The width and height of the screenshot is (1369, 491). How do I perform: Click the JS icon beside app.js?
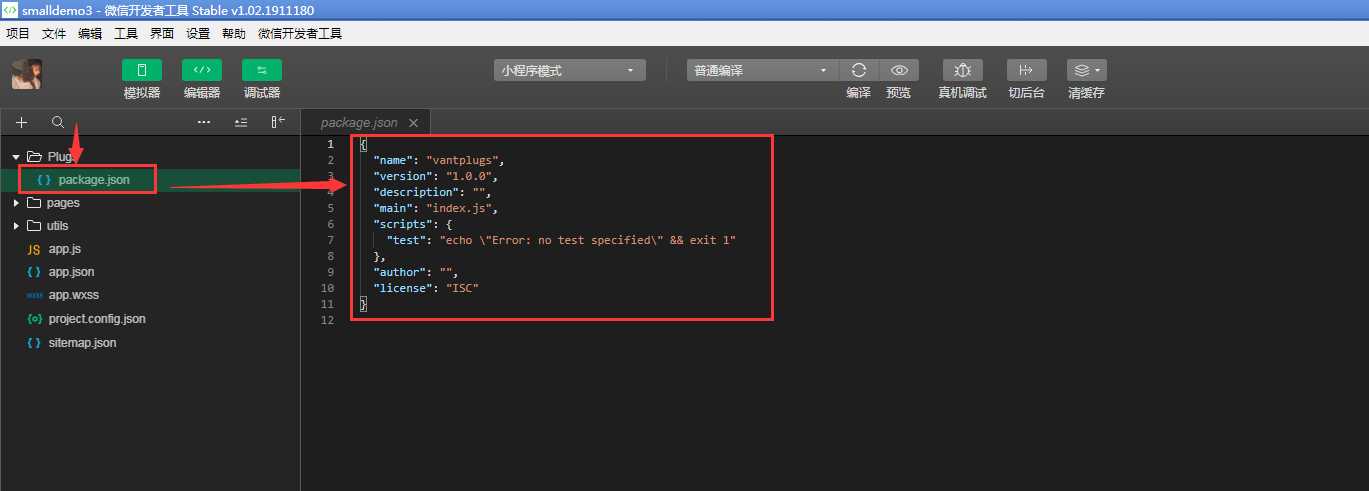(x=33, y=249)
